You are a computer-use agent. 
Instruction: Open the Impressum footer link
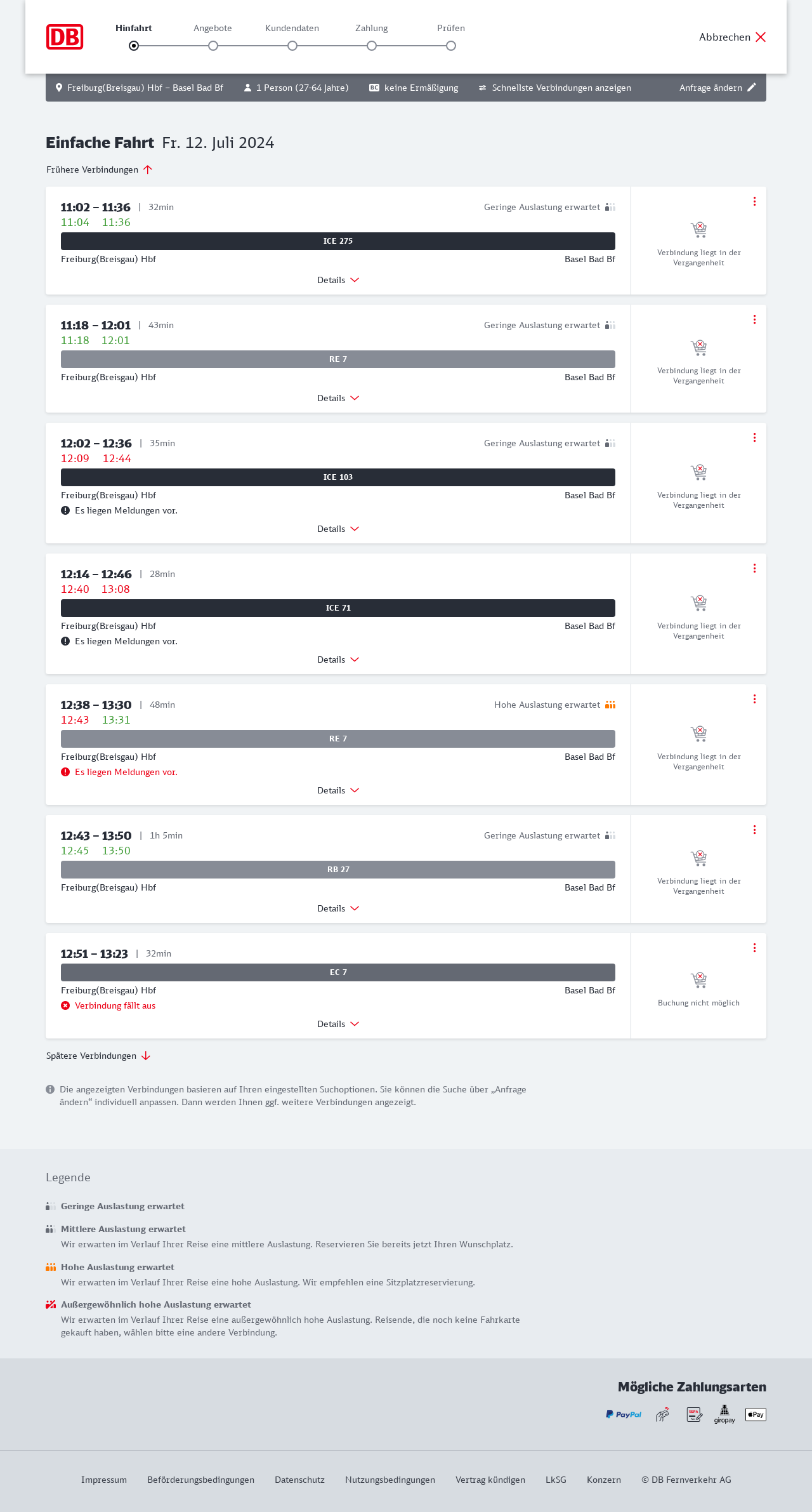(x=104, y=1480)
